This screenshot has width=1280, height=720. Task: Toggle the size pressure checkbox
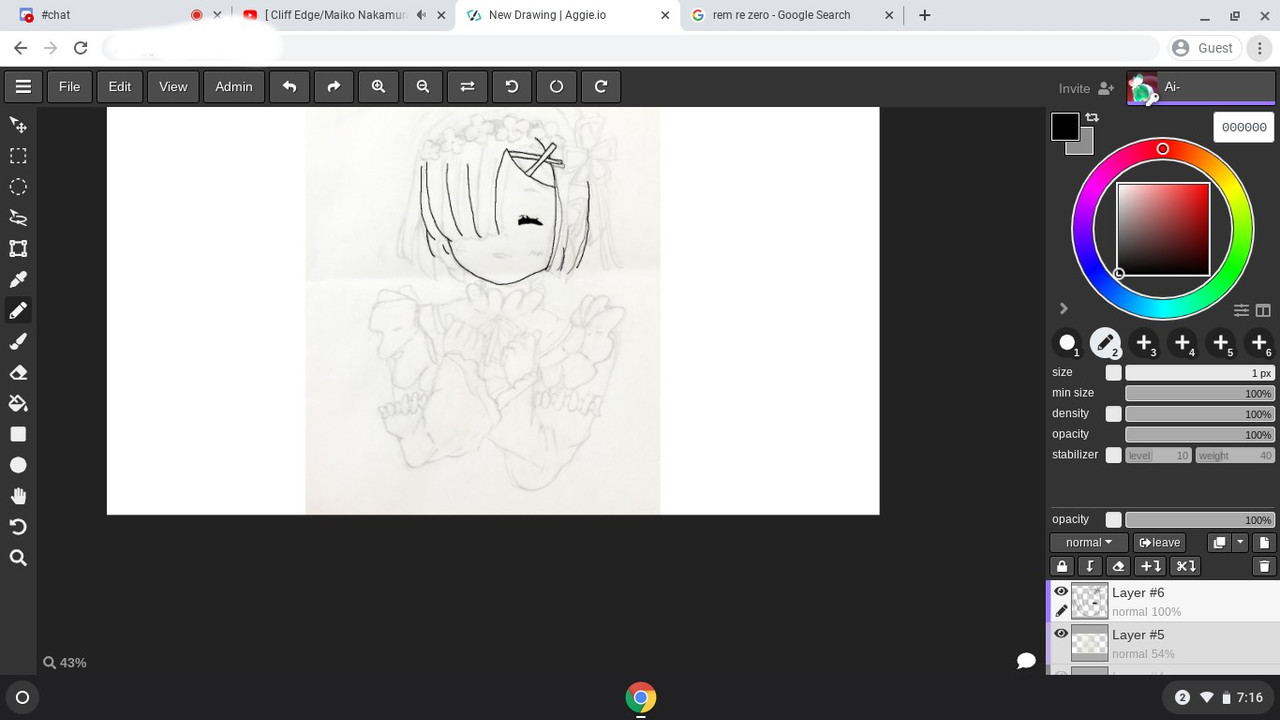(1113, 373)
